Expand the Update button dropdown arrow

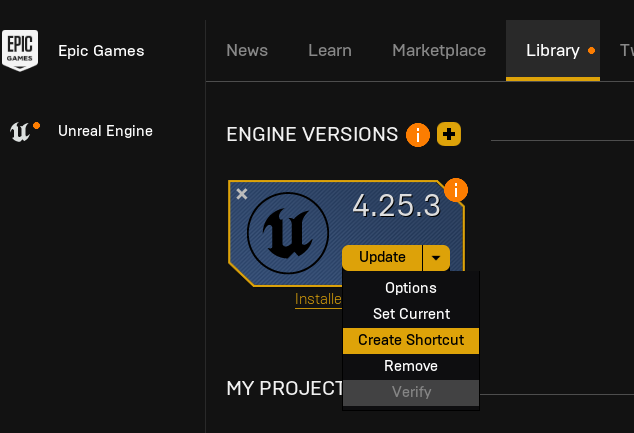[x=436, y=258]
